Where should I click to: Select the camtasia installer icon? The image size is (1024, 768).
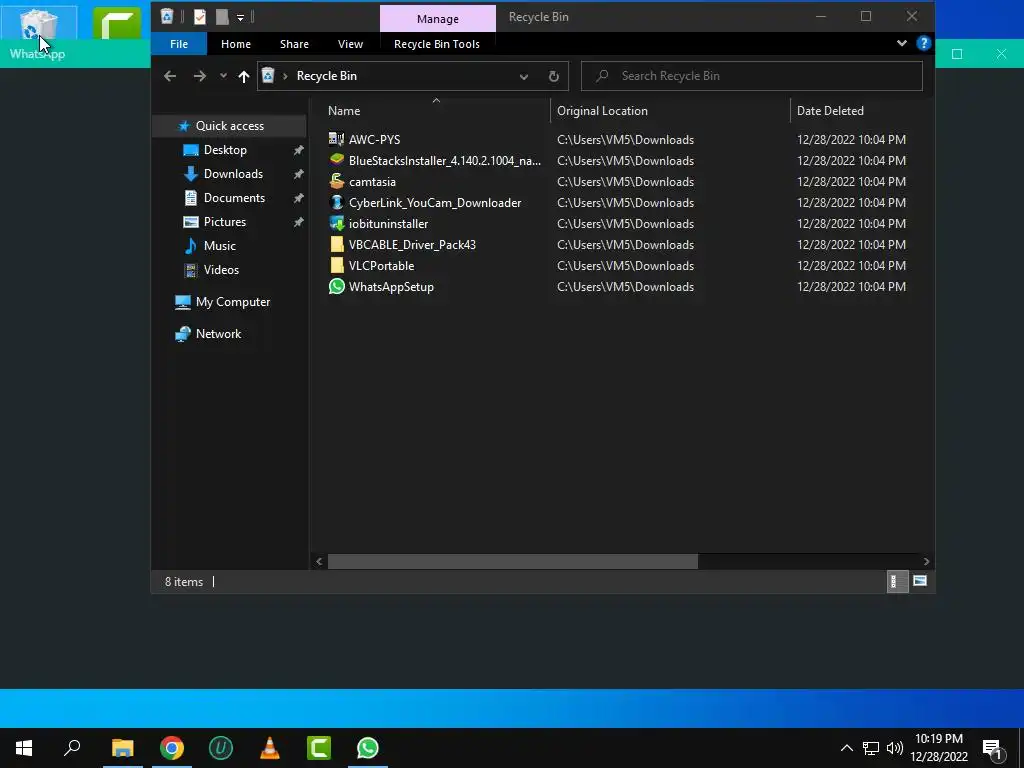336,182
